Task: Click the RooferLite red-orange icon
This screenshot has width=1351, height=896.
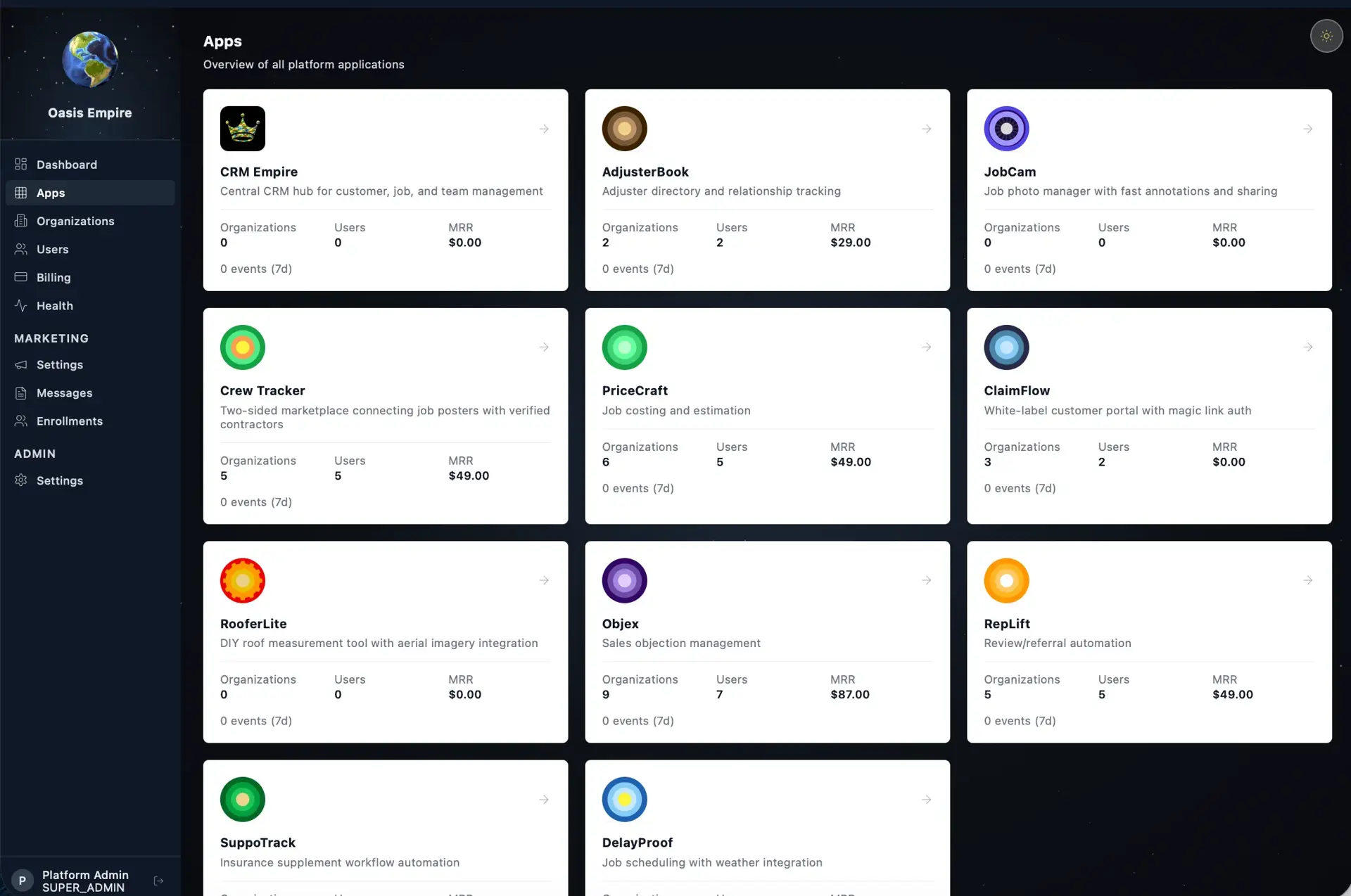Action: (x=243, y=580)
